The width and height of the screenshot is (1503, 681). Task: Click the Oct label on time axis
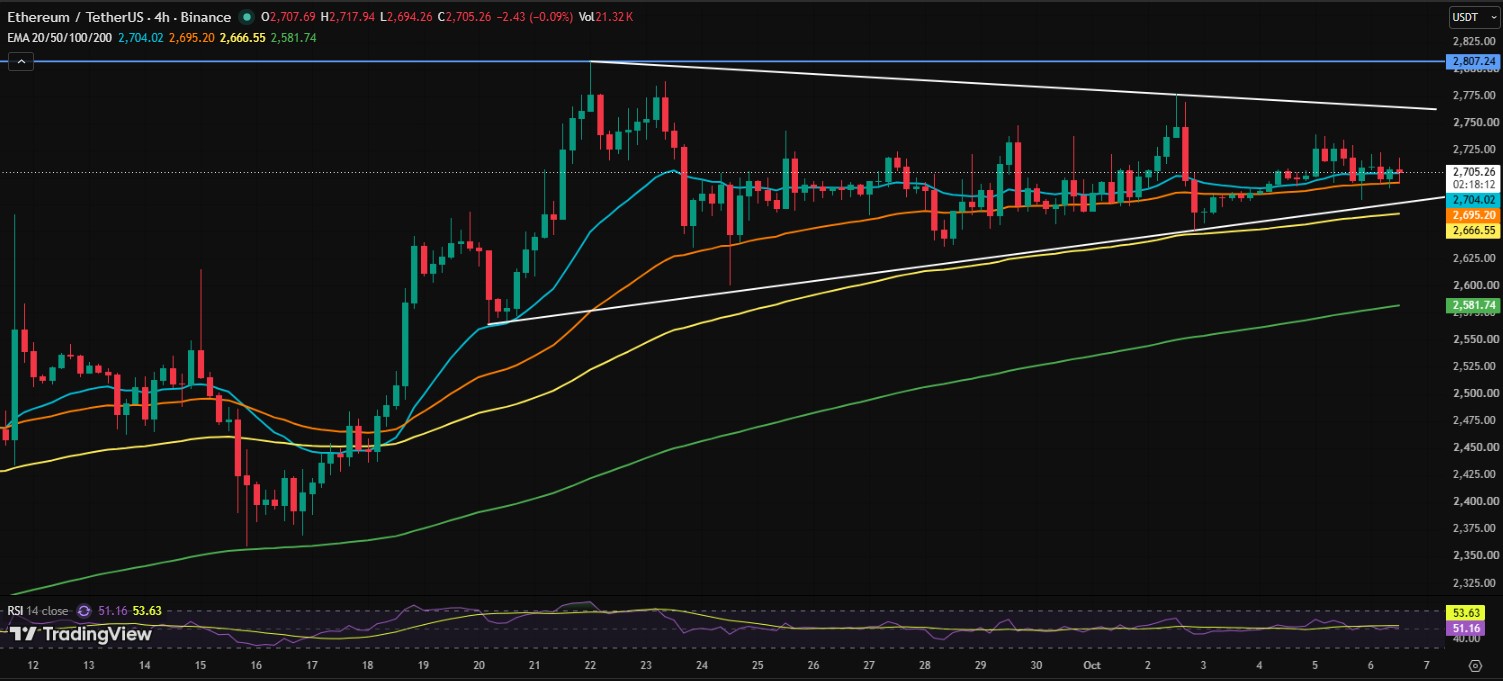[x=1091, y=665]
